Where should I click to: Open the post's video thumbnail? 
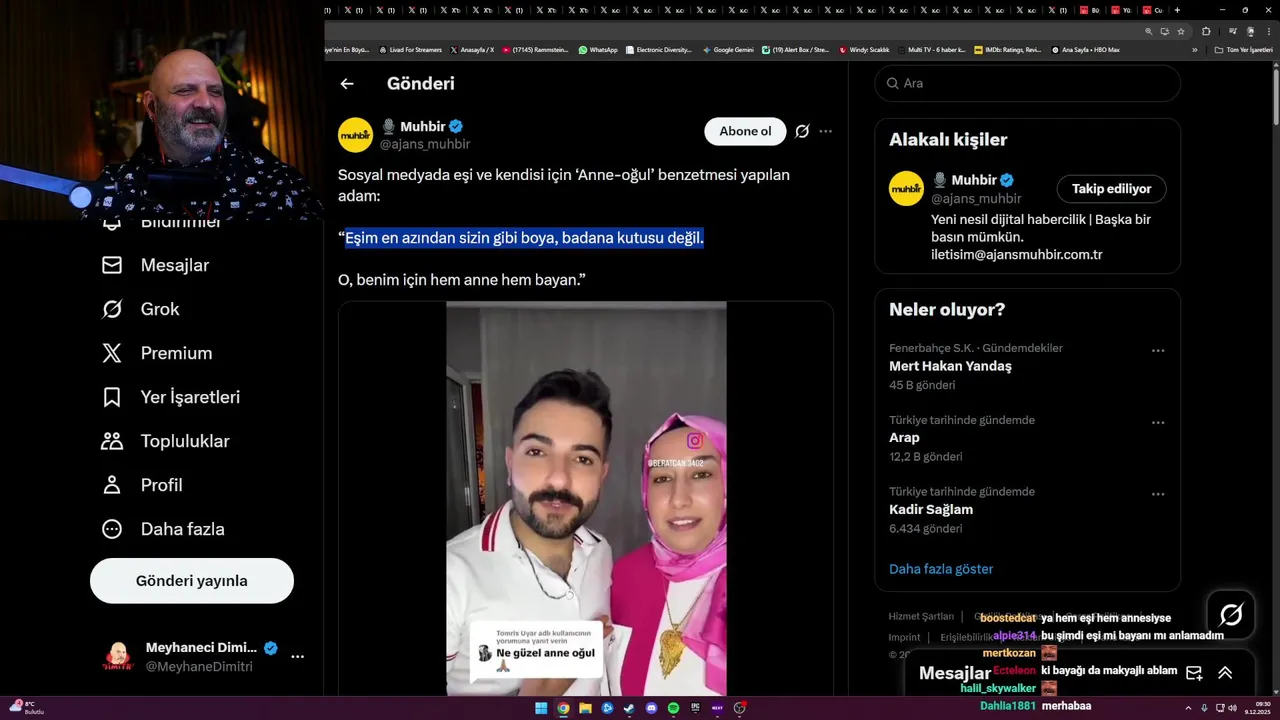click(x=586, y=498)
